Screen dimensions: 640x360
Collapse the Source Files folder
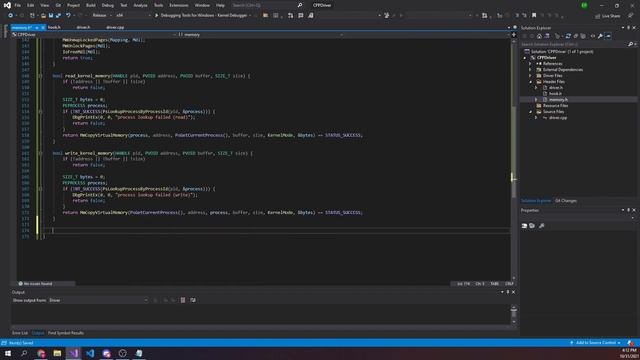pyautogui.click(x=531, y=111)
